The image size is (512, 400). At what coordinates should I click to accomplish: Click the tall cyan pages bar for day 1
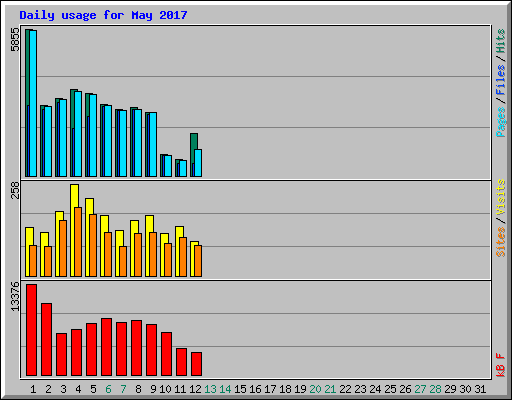pyautogui.click(x=33, y=103)
